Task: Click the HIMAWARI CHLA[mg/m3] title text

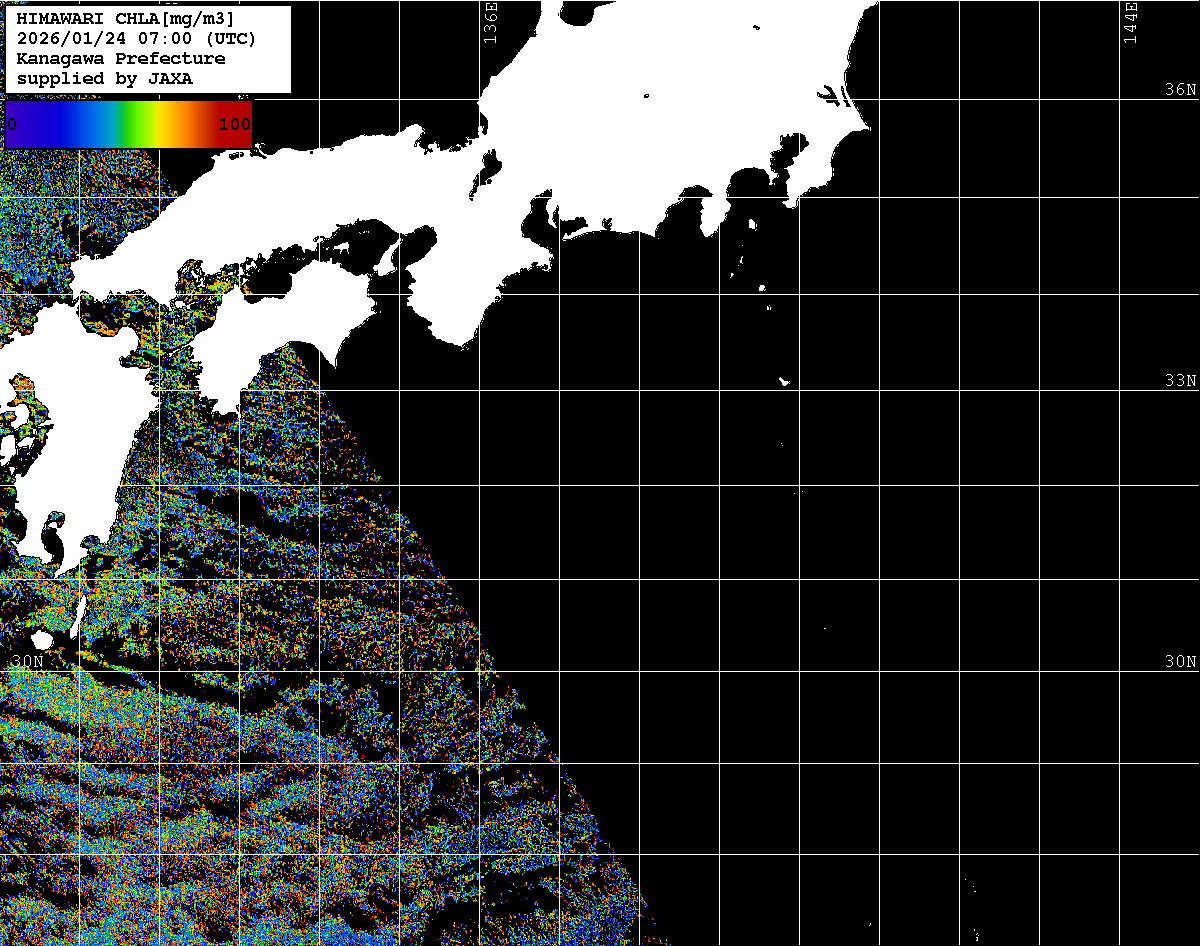Action: pyautogui.click(x=126, y=19)
